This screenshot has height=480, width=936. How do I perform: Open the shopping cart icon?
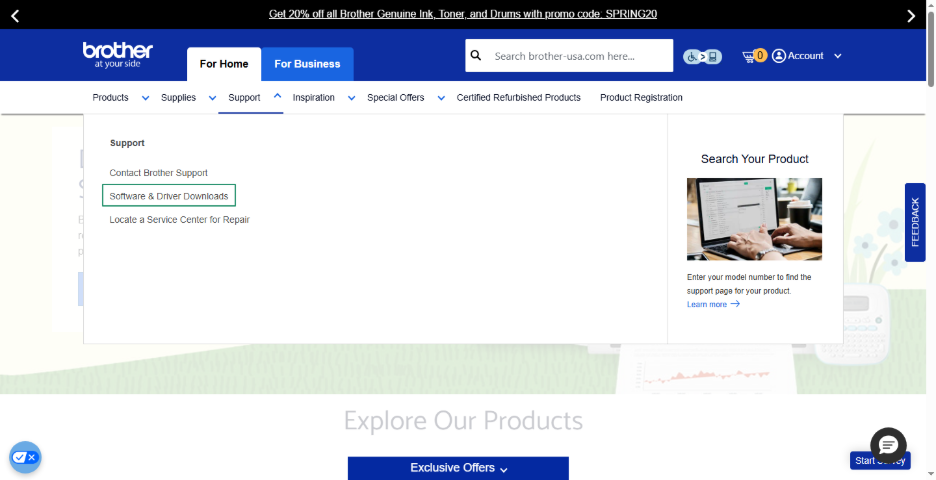pyautogui.click(x=749, y=56)
